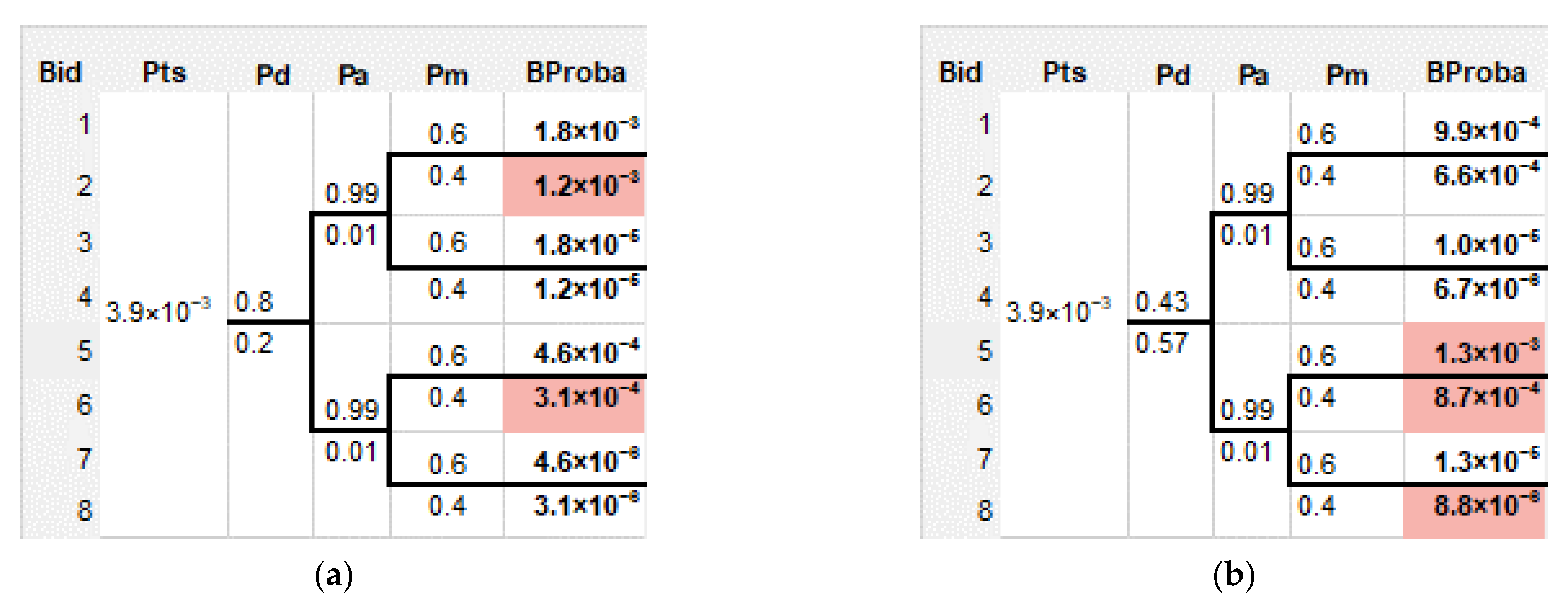The height and width of the screenshot is (606, 1568).
Task: Click the Pd value 0.43 cell
Action: pos(1161,302)
